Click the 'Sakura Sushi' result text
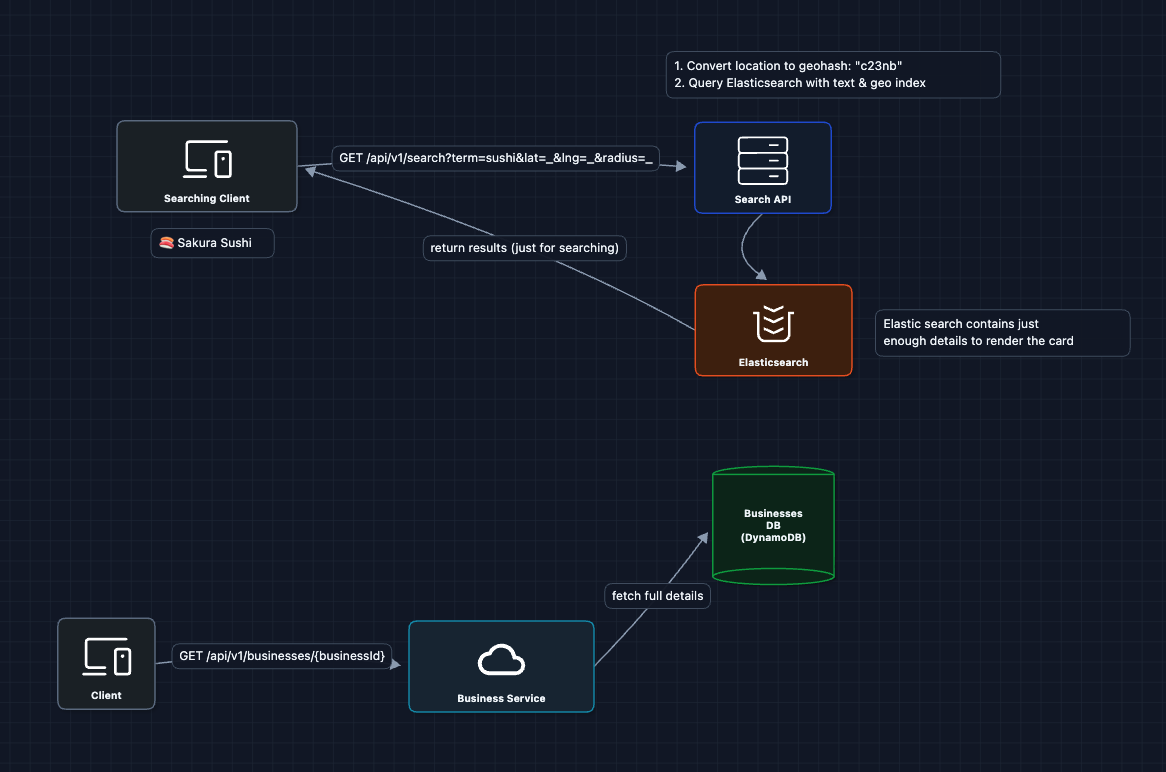Image resolution: width=1166 pixels, height=772 pixels. (215, 243)
